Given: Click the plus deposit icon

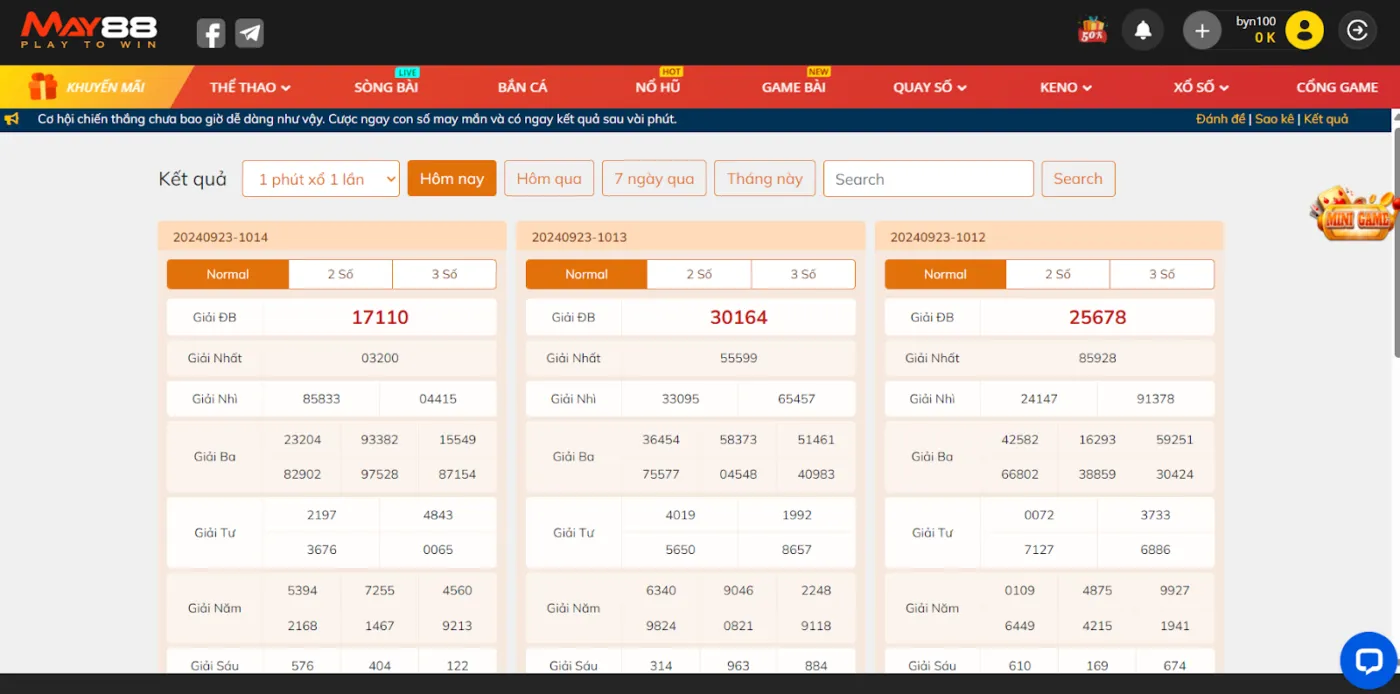Looking at the screenshot, I should point(1202,31).
